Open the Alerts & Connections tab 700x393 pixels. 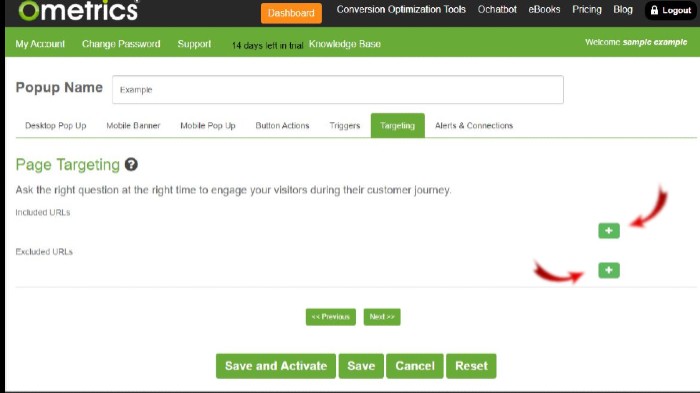point(474,125)
